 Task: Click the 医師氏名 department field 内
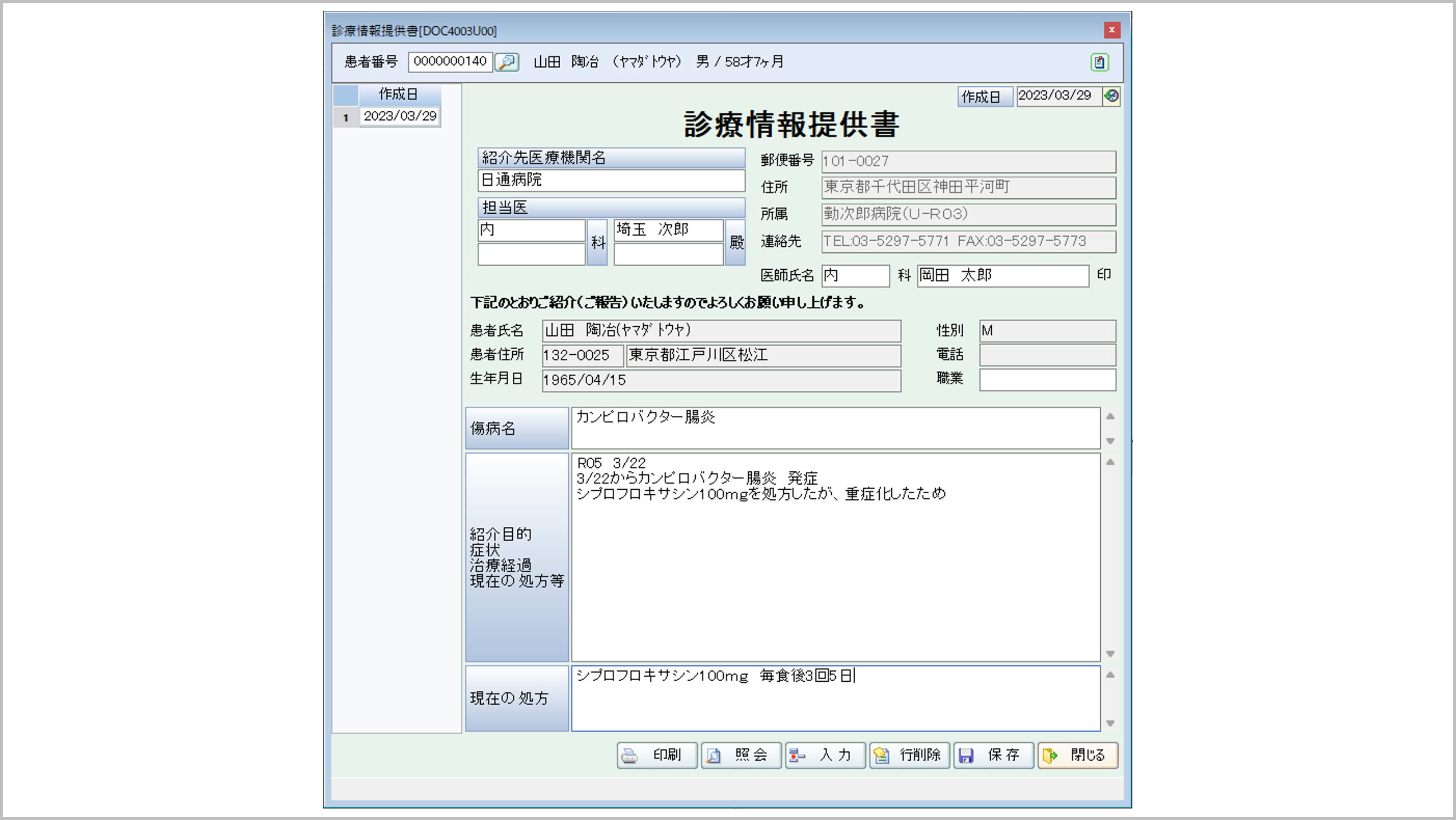pos(855,276)
